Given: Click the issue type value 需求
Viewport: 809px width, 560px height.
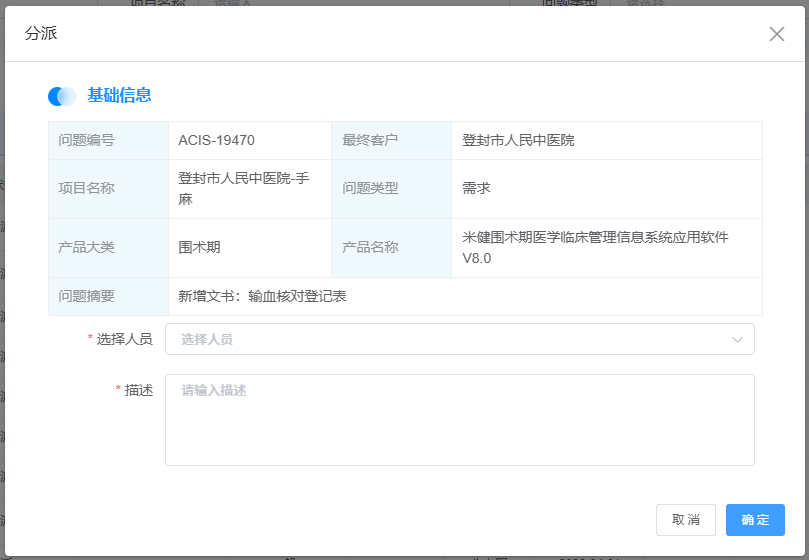Looking at the screenshot, I should click(x=476, y=188).
